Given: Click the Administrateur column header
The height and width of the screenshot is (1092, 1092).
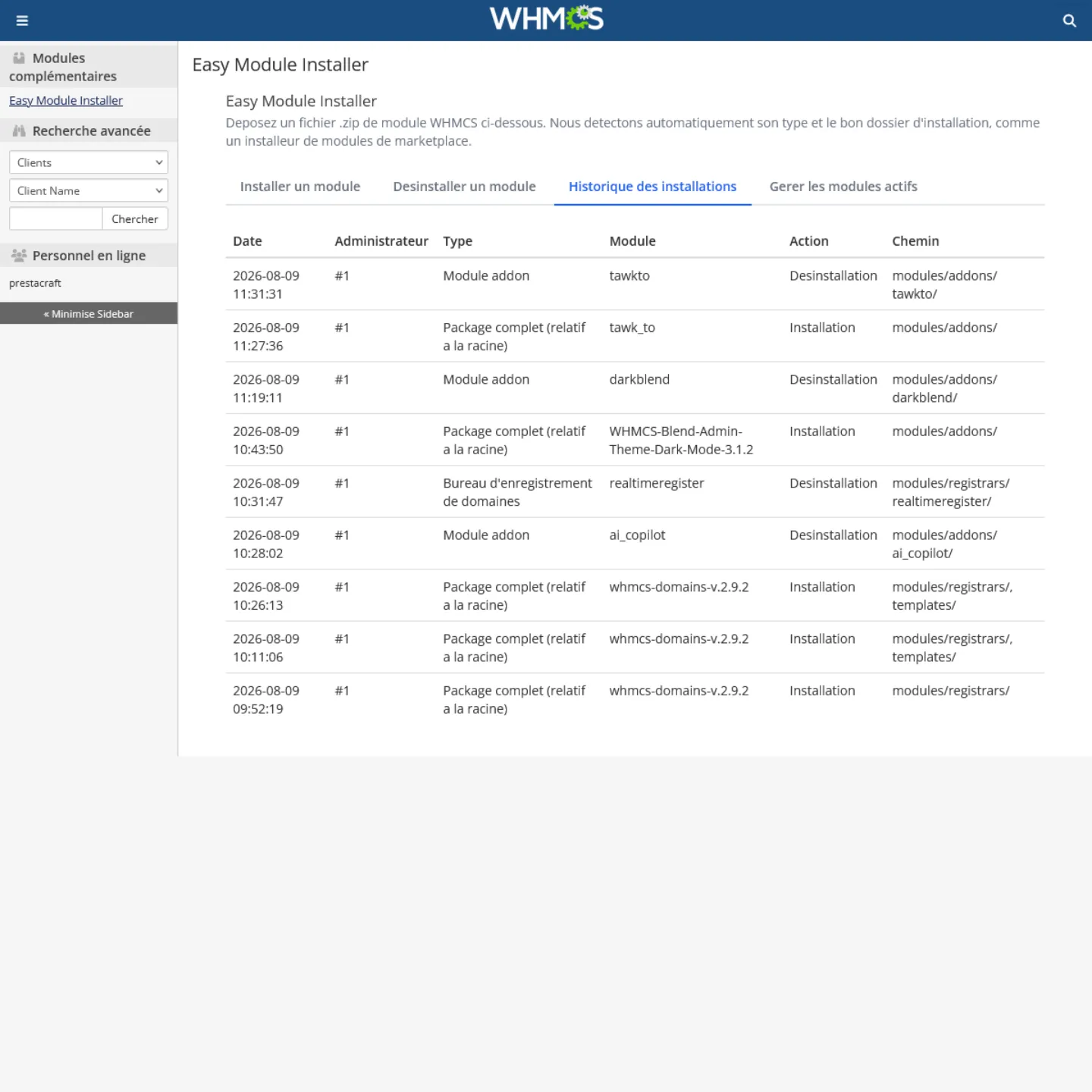Looking at the screenshot, I should pos(381,241).
